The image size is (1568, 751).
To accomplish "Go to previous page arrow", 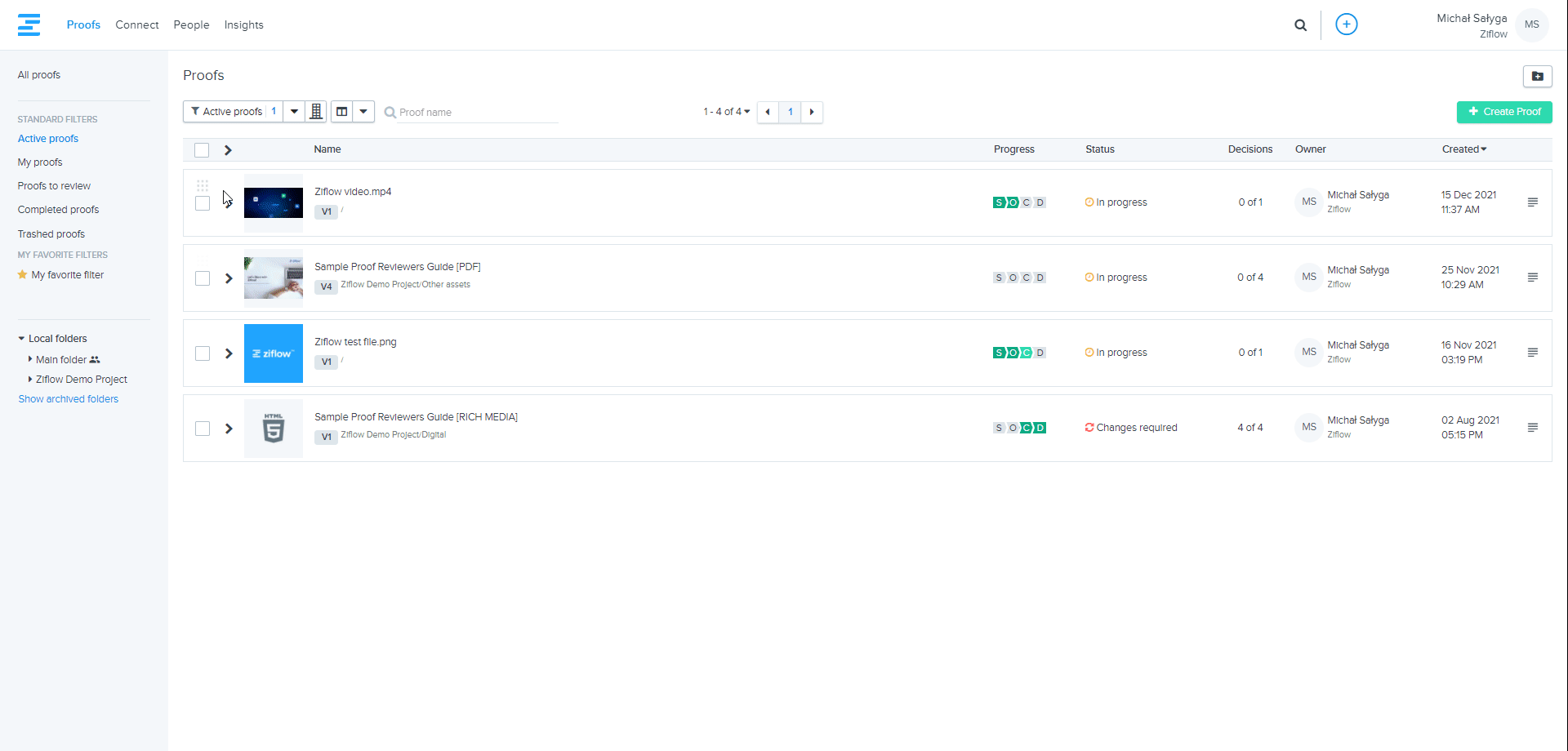I will click(x=768, y=112).
